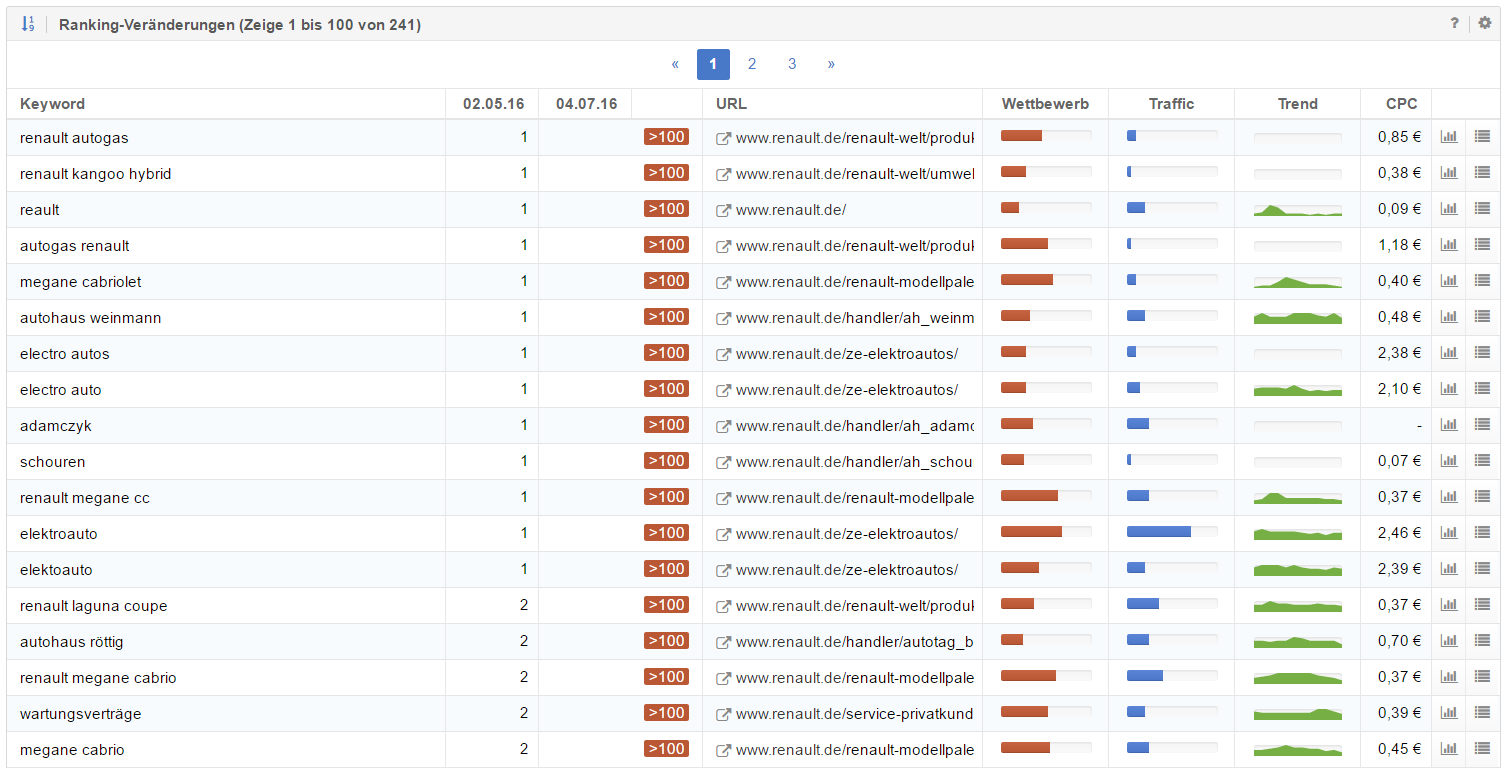
Task: Open URL link for wartungsverträge row
Action: pos(855,714)
